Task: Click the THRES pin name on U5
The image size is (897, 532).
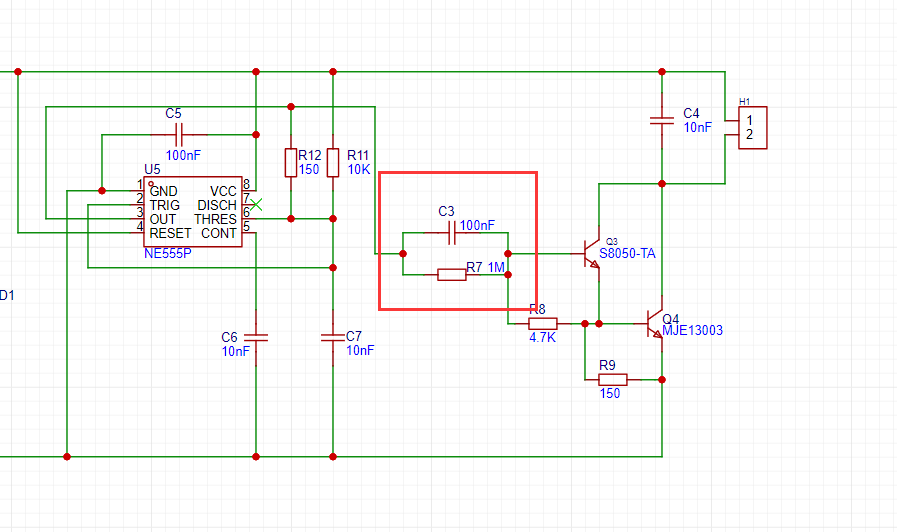Action: click(215, 219)
